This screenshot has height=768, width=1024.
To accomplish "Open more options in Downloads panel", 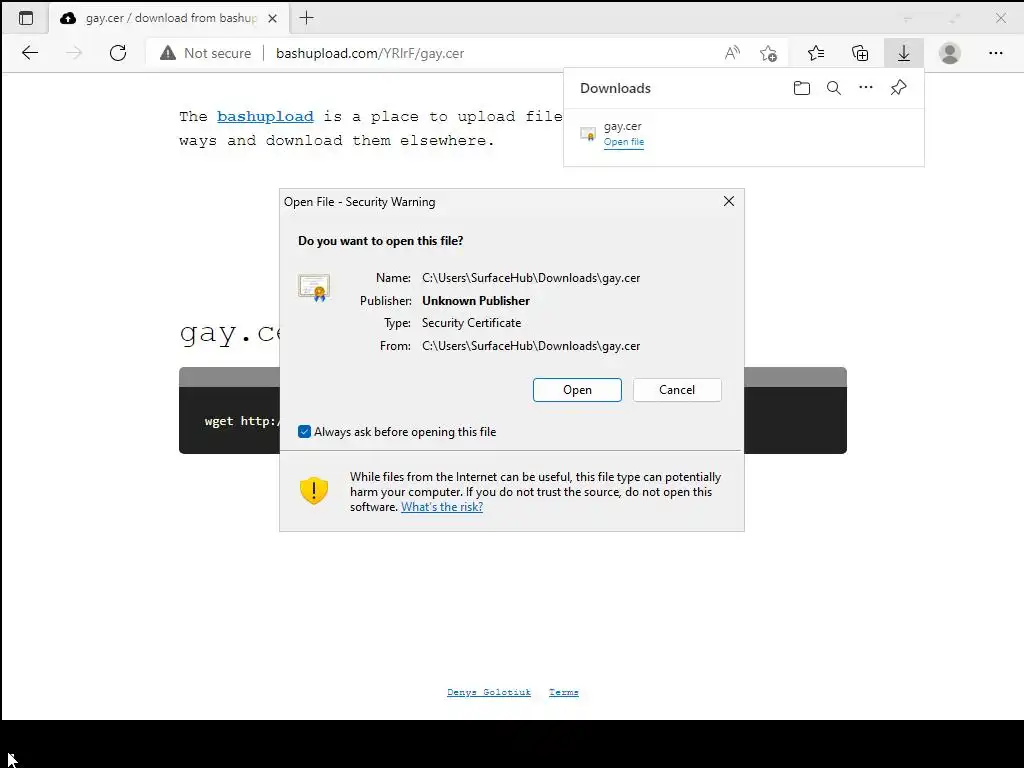I will (x=866, y=88).
